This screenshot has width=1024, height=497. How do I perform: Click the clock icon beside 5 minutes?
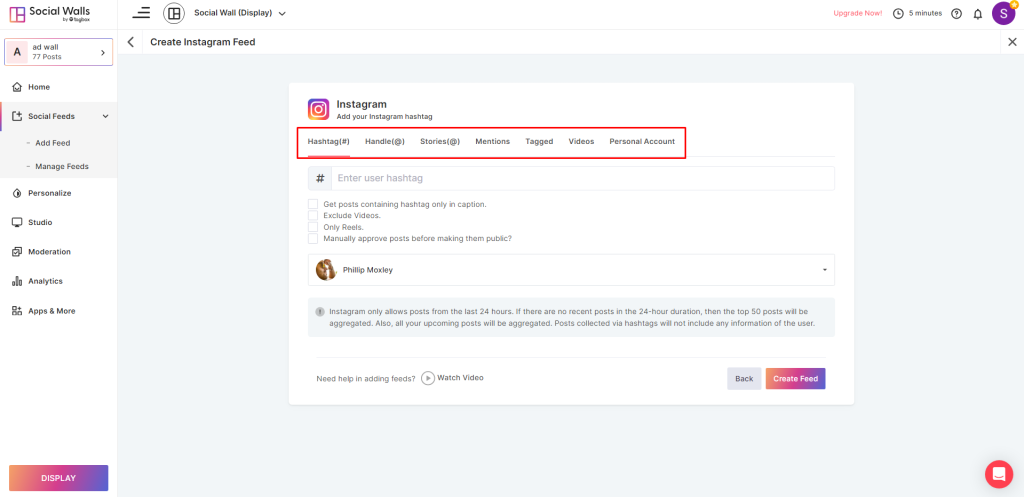click(x=899, y=14)
